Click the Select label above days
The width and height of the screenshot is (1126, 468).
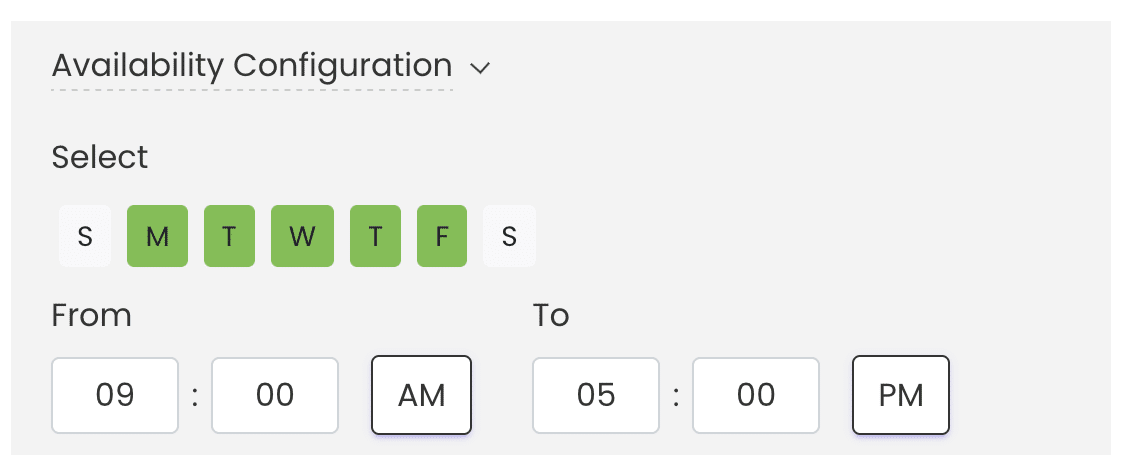click(100, 157)
